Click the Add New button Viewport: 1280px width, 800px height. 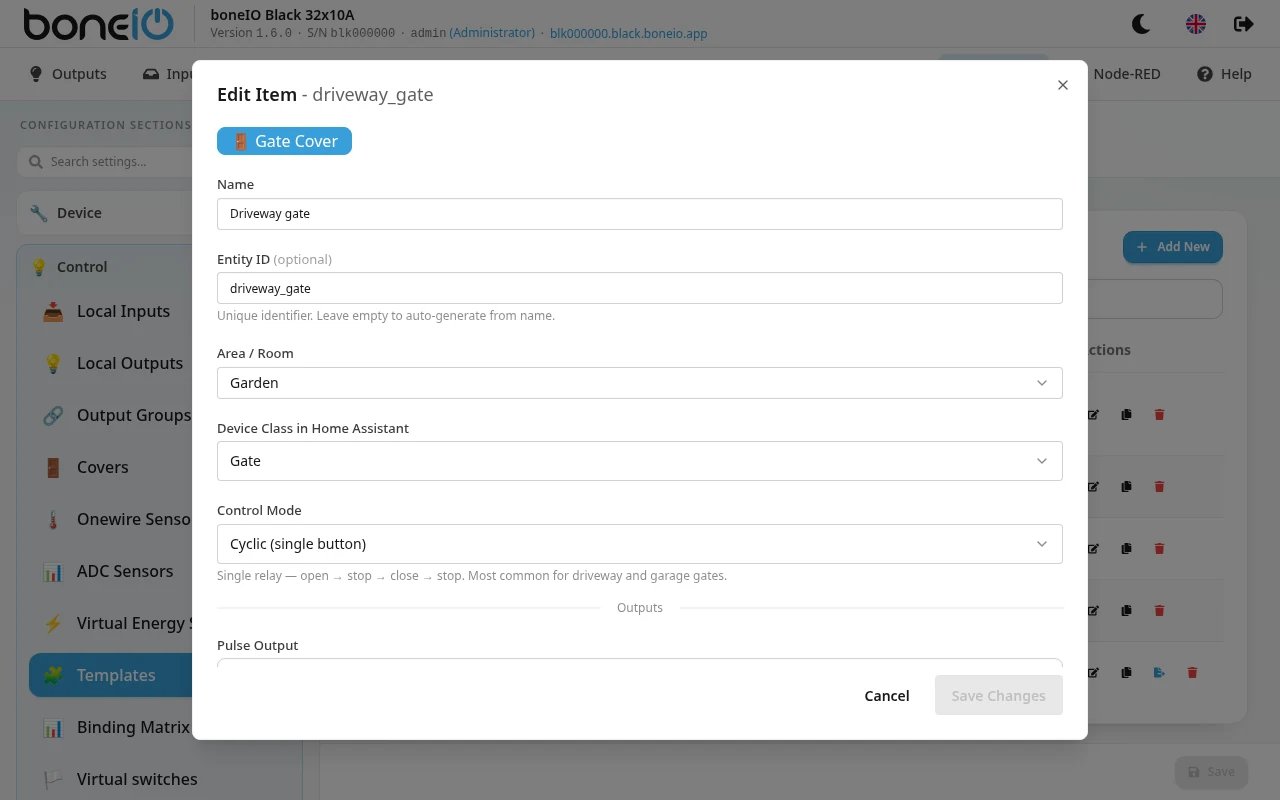point(1172,247)
